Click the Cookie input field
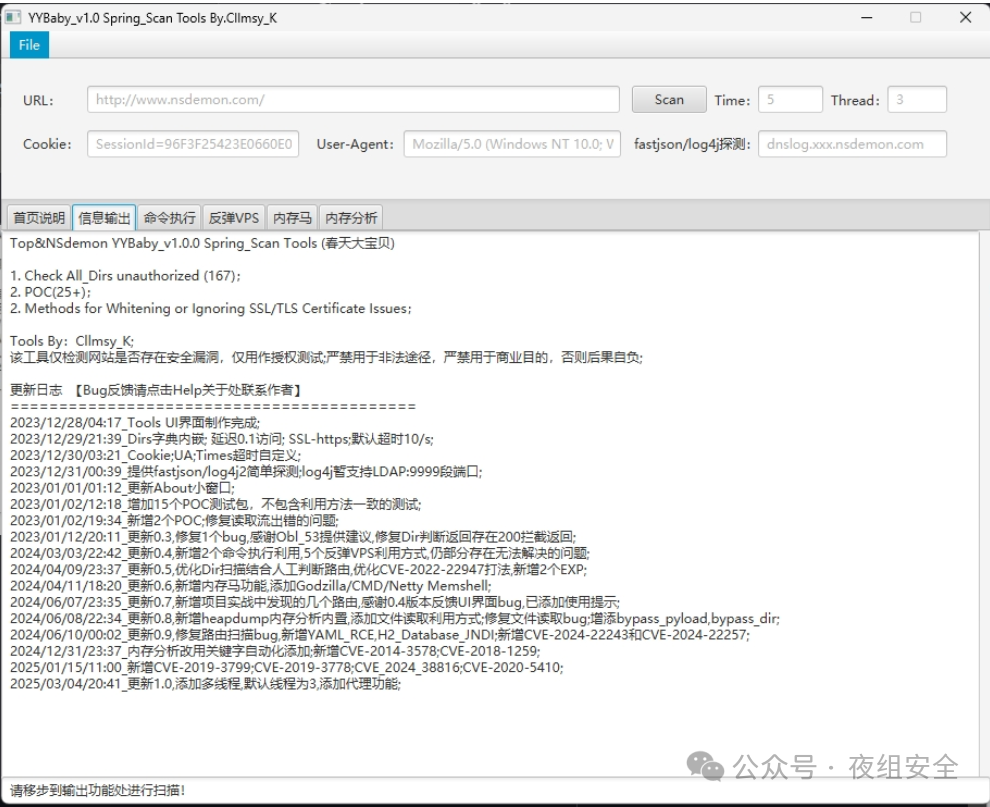 click(x=193, y=144)
